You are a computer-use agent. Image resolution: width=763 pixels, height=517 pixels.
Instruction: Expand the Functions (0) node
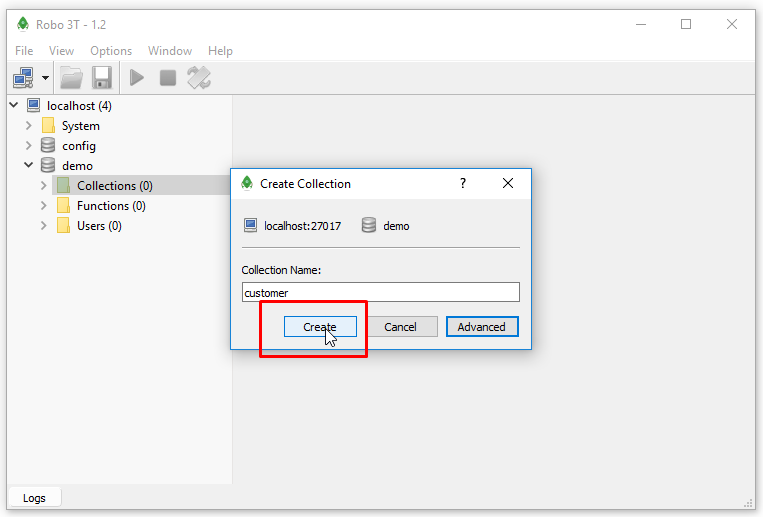[44, 205]
